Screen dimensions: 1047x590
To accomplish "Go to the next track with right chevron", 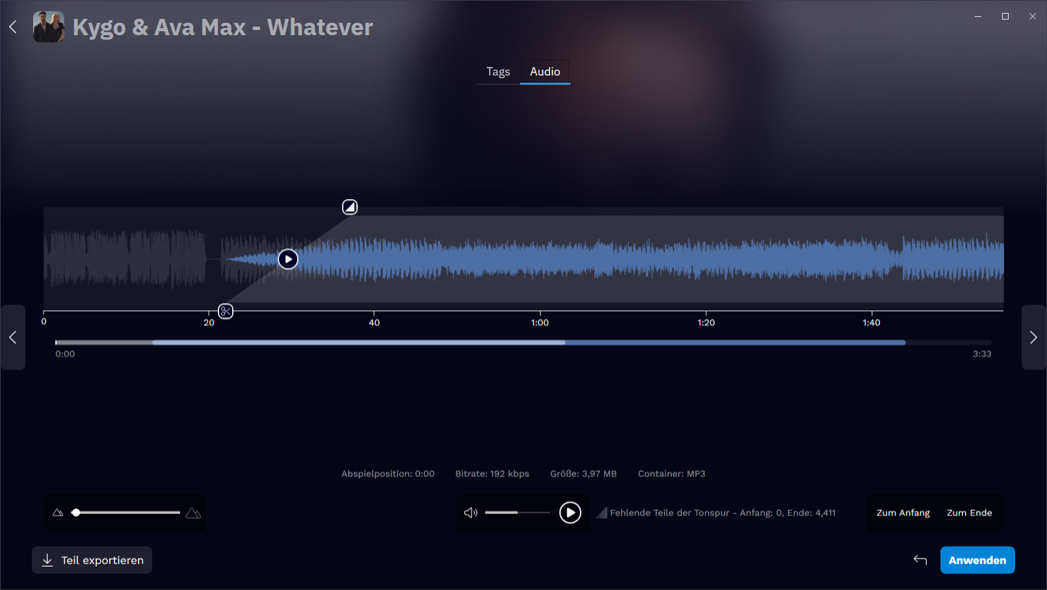I will 1033,338.
